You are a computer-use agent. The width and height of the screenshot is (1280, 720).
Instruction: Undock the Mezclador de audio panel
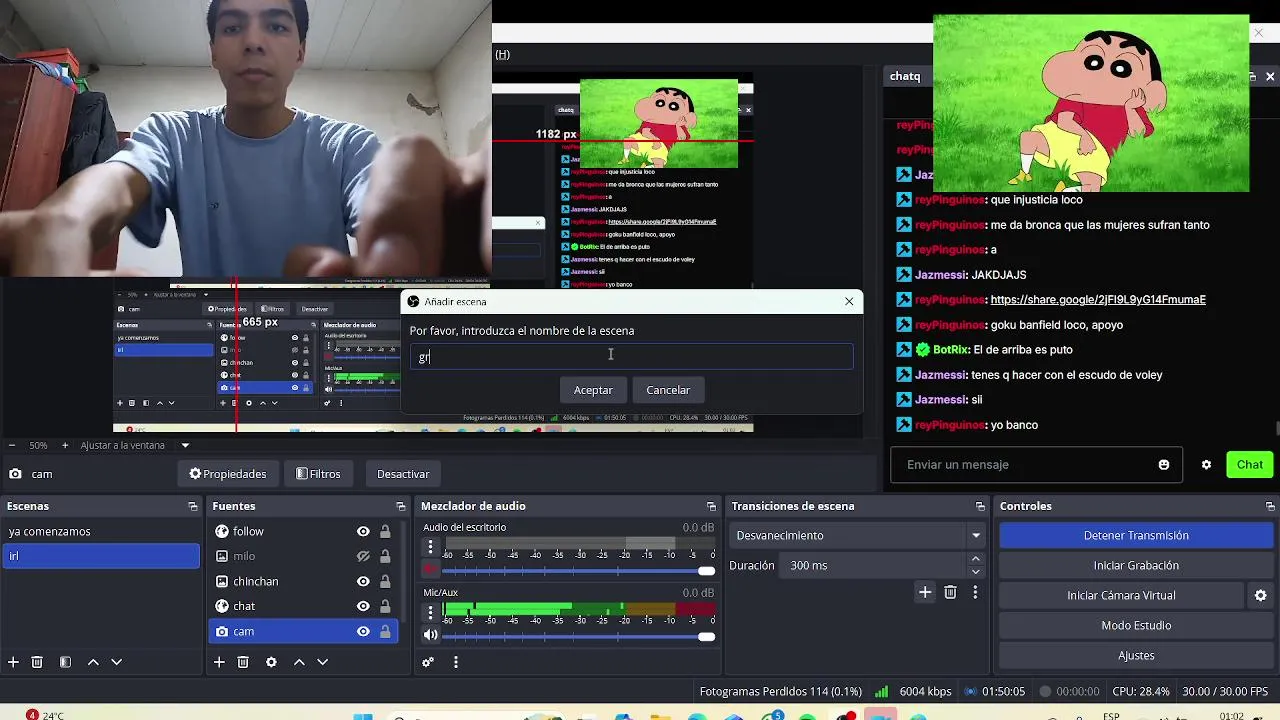click(x=711, y=507)
